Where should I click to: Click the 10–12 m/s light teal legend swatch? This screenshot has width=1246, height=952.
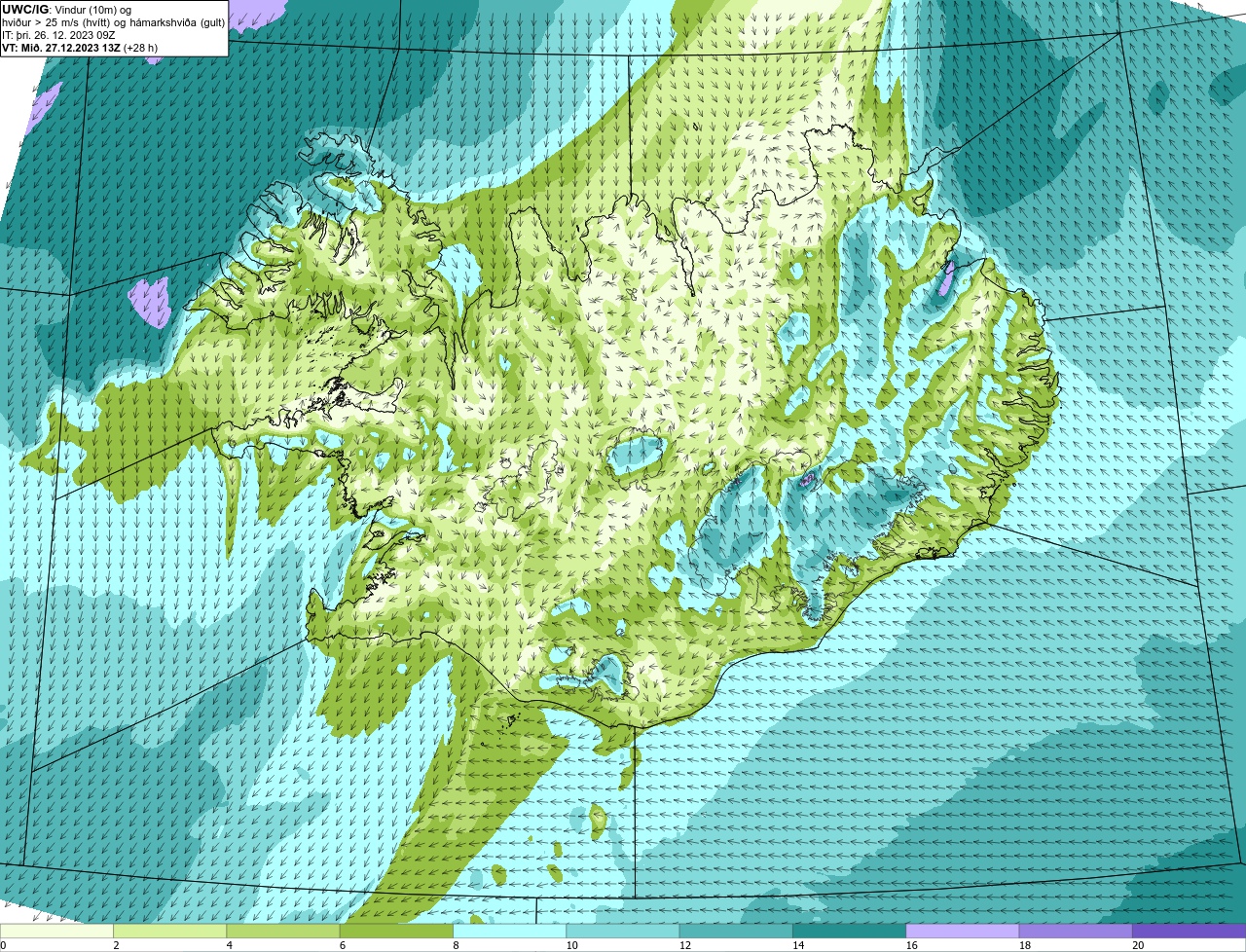[x=623, y=931]
